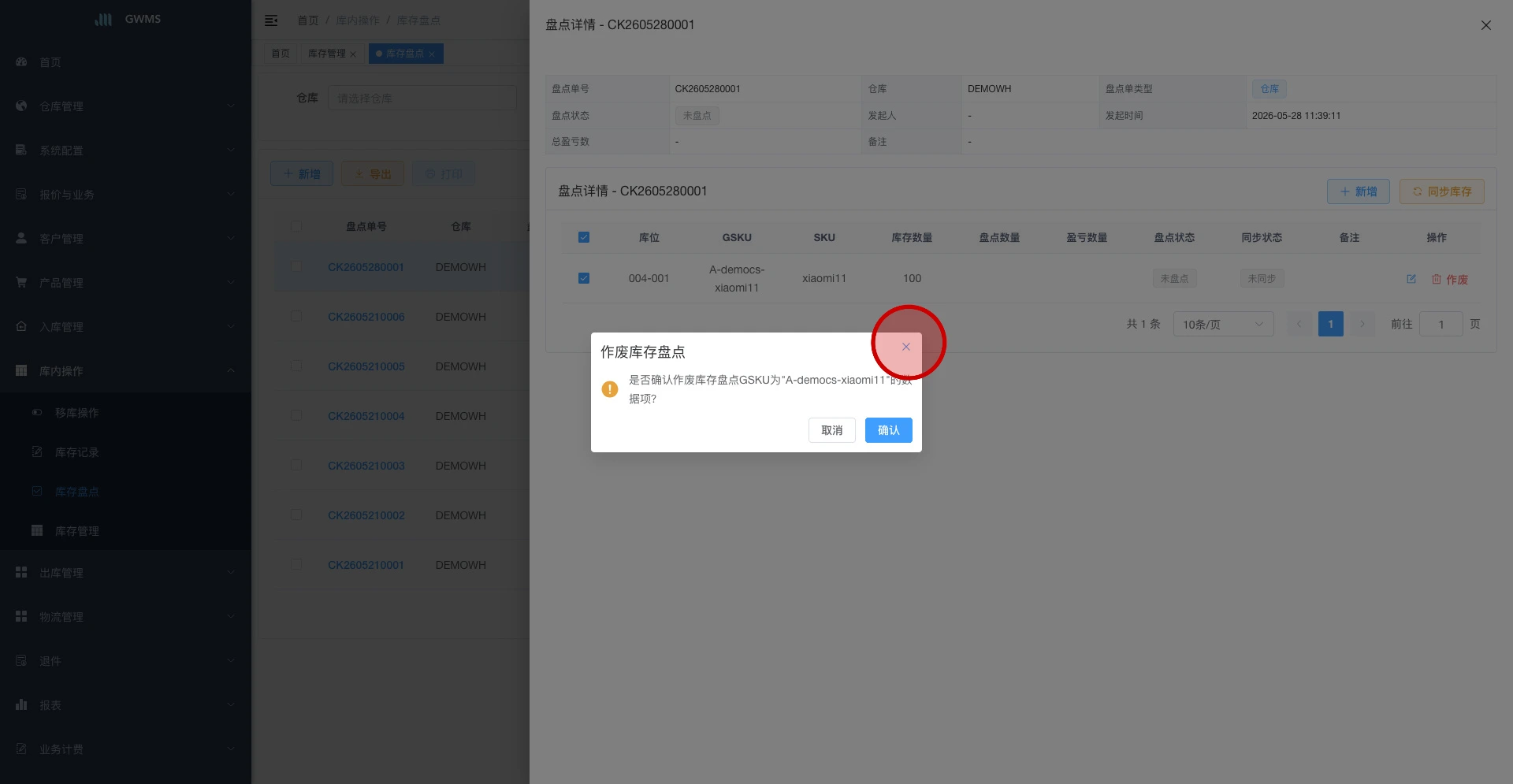Open 库存管理 submenu item

coord(126,531)
